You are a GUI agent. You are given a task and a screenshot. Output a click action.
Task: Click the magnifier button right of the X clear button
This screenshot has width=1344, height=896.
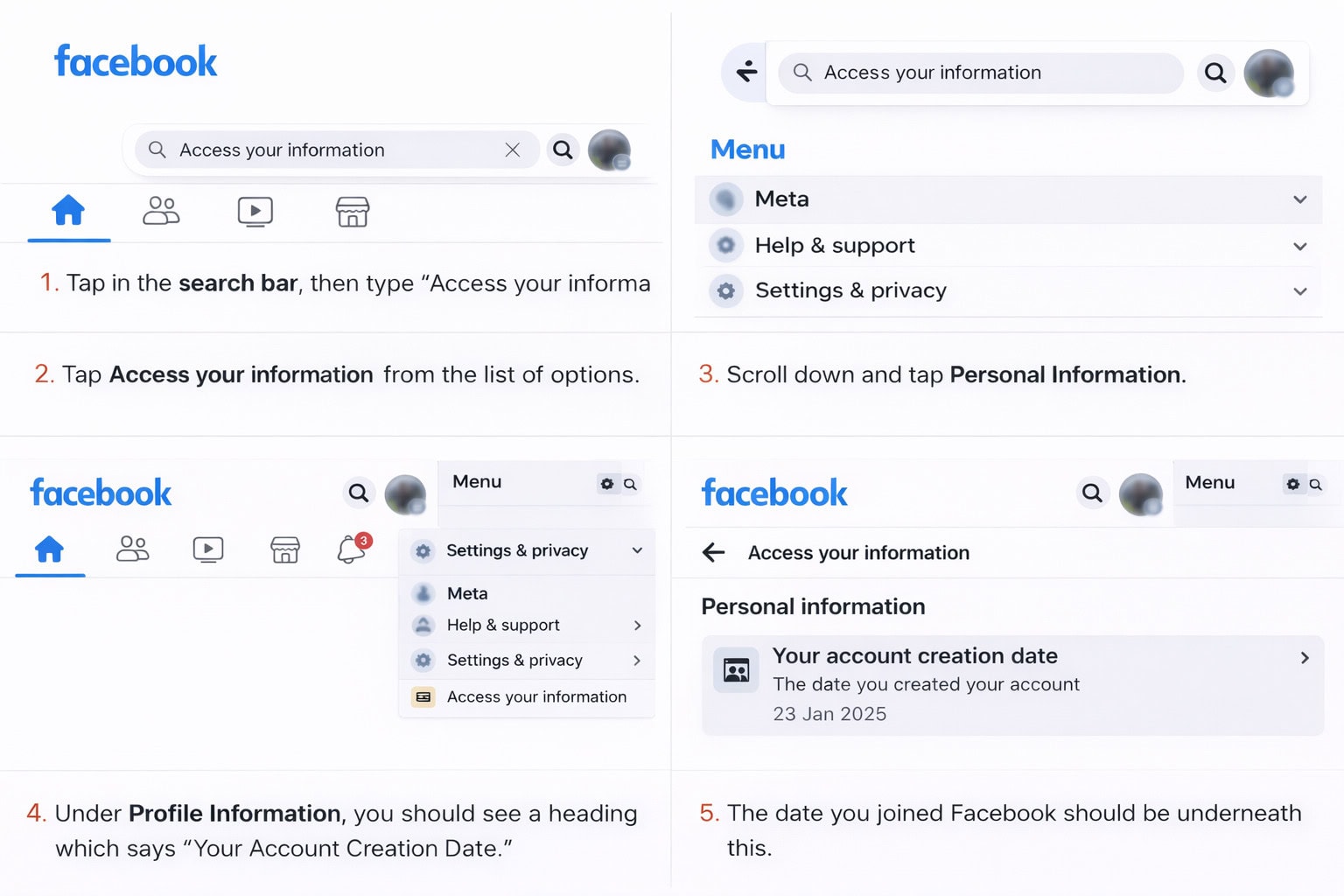pos(563,150)
